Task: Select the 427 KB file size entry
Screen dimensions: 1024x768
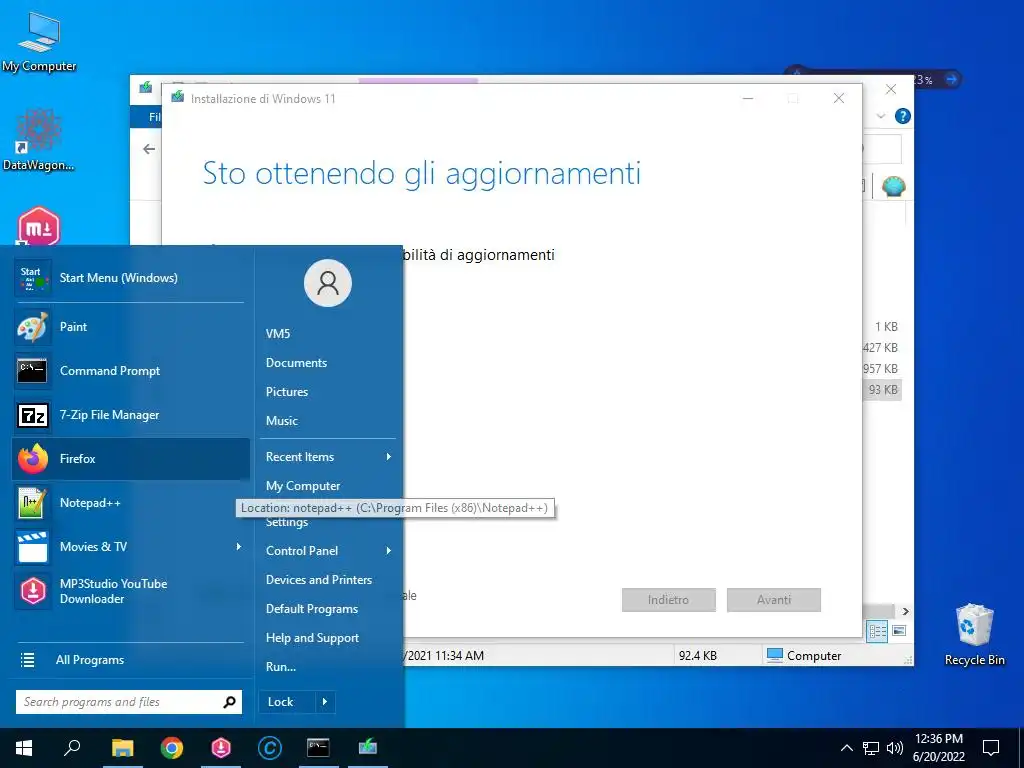Action: point(880,347)
